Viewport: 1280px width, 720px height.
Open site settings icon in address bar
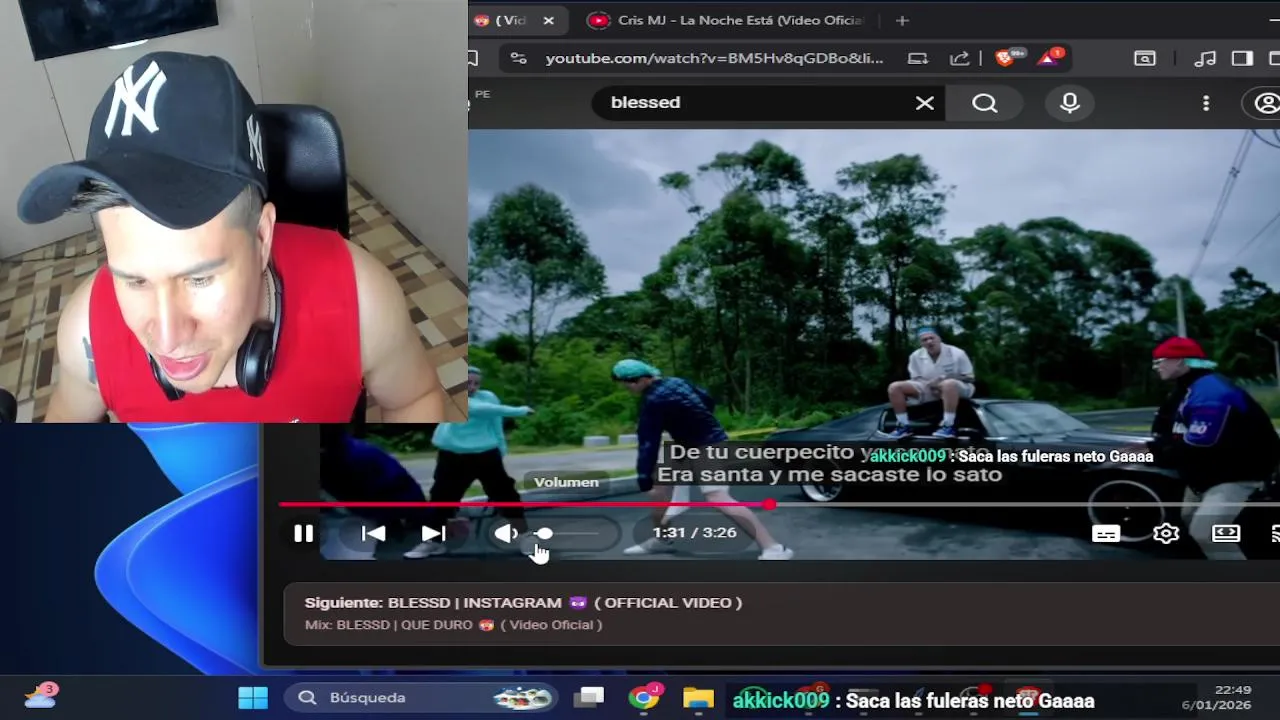518,58
